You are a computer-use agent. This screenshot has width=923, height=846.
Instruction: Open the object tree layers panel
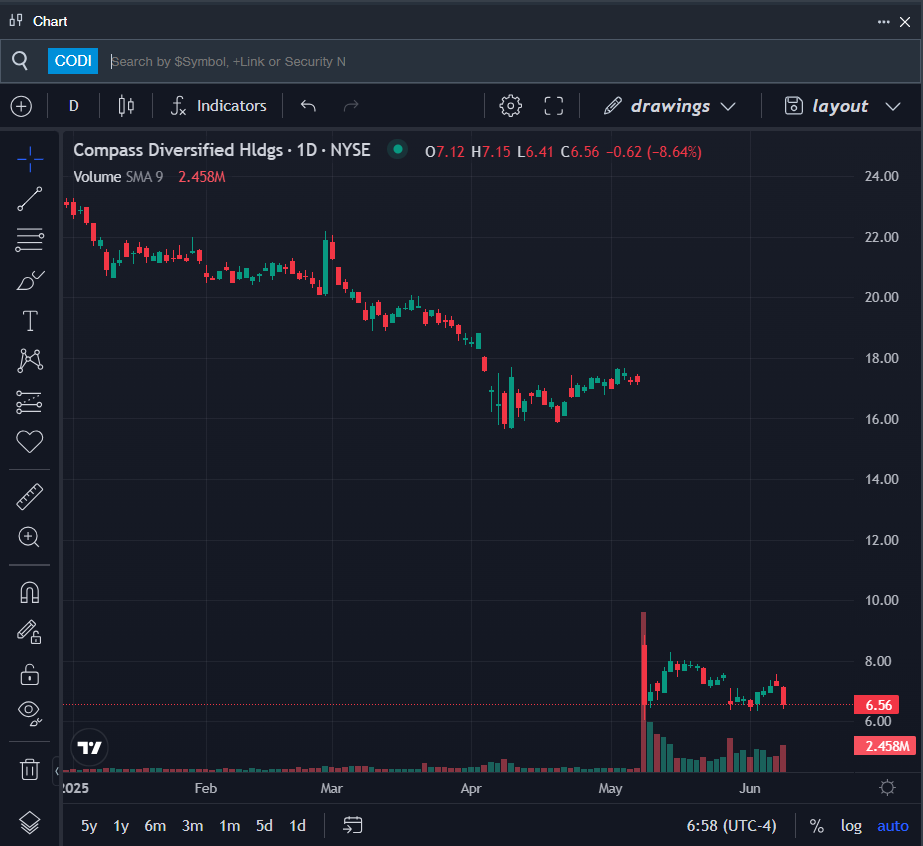[29, 822]
